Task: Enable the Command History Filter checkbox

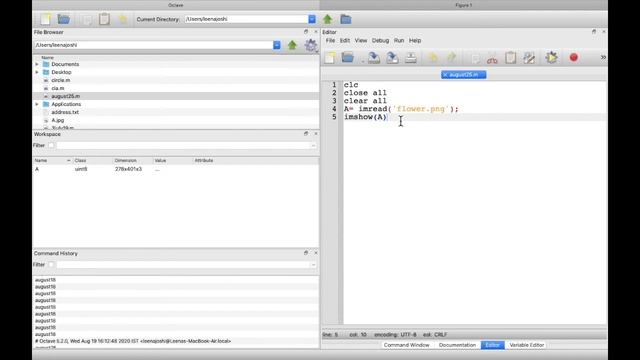Action: click(x=51, y=264)
